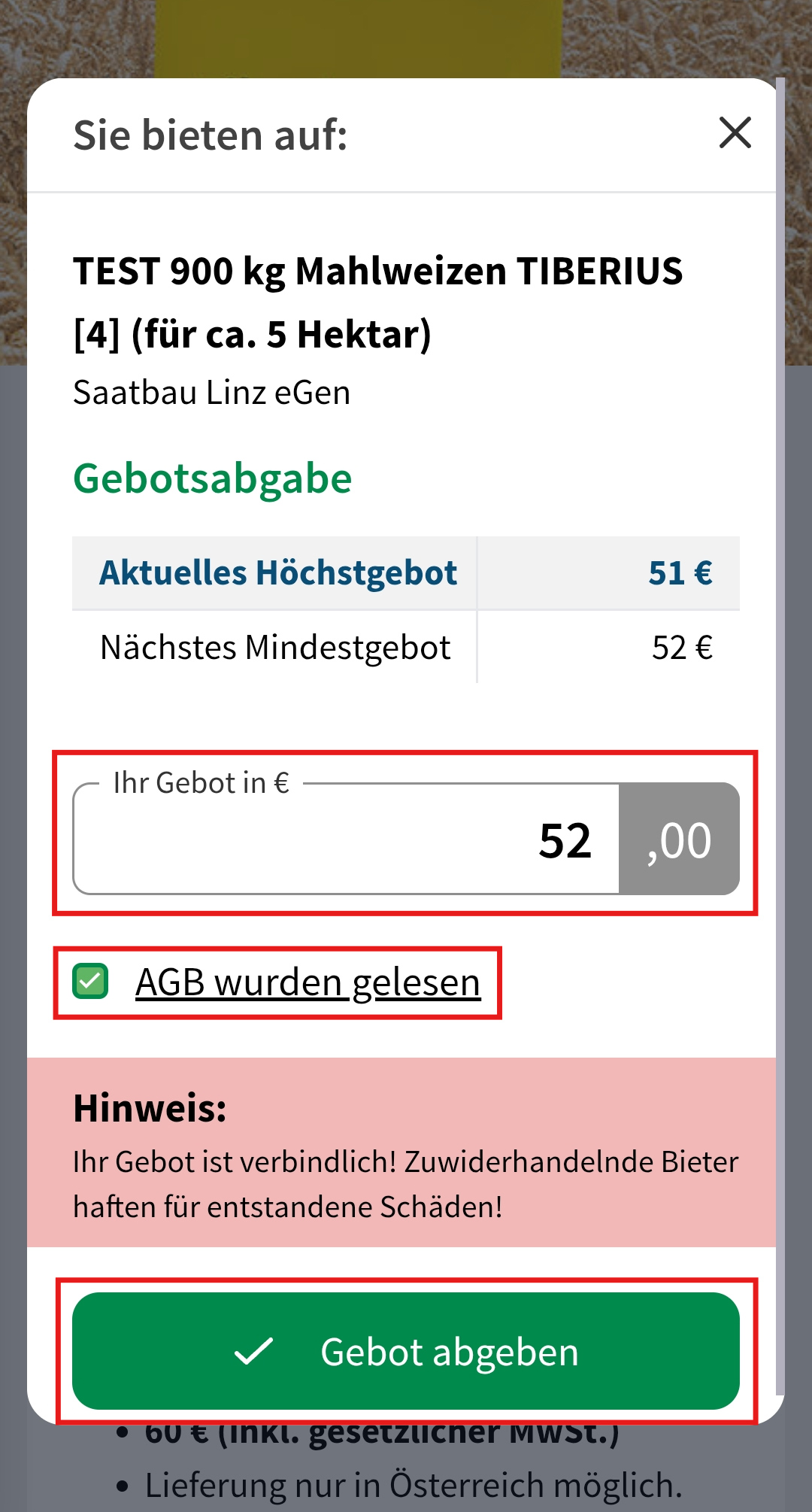Image resolution: width=812 pixels, height=1512 pixels.
Task: Open the AGB wurden gelesen link
Action: (308, 982)
